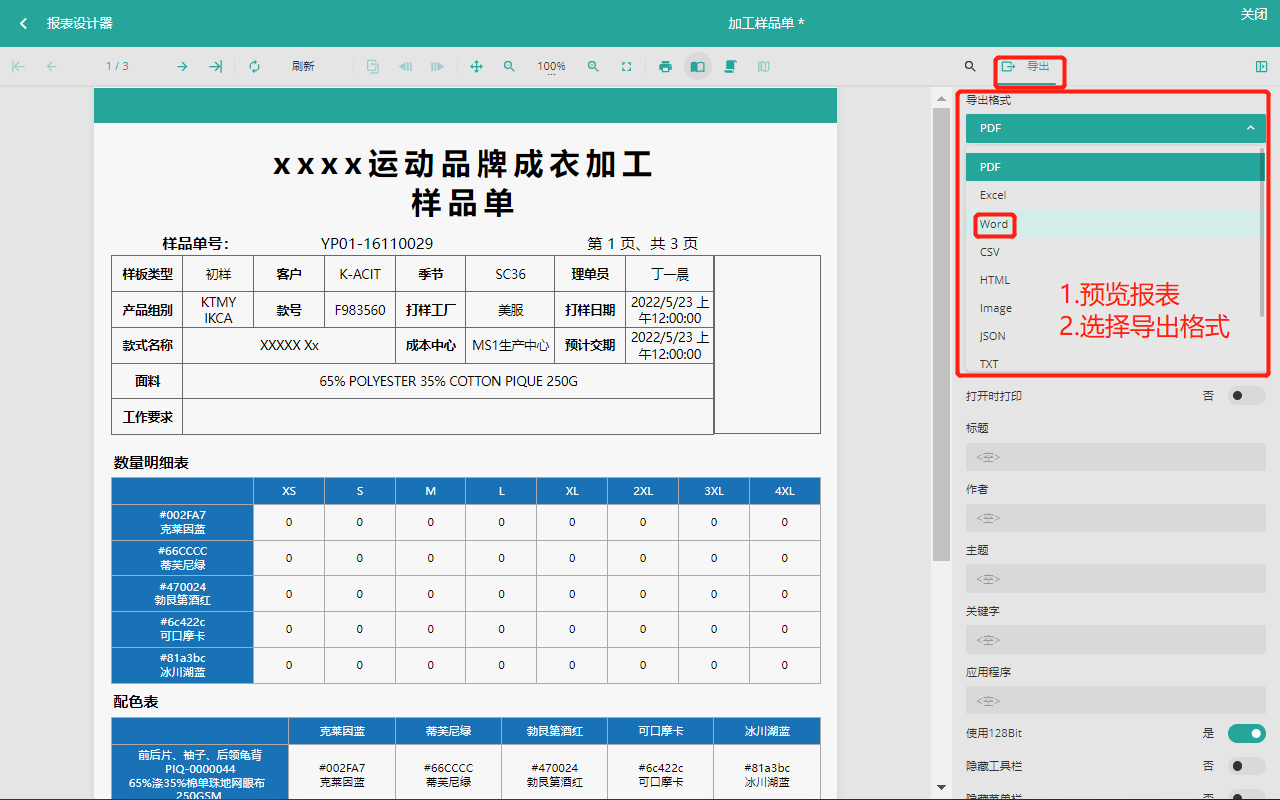Open the search panel magnifier icon
Image resolution: width=1280 pixels, height=800 pixels.
[x=970, y=67]
